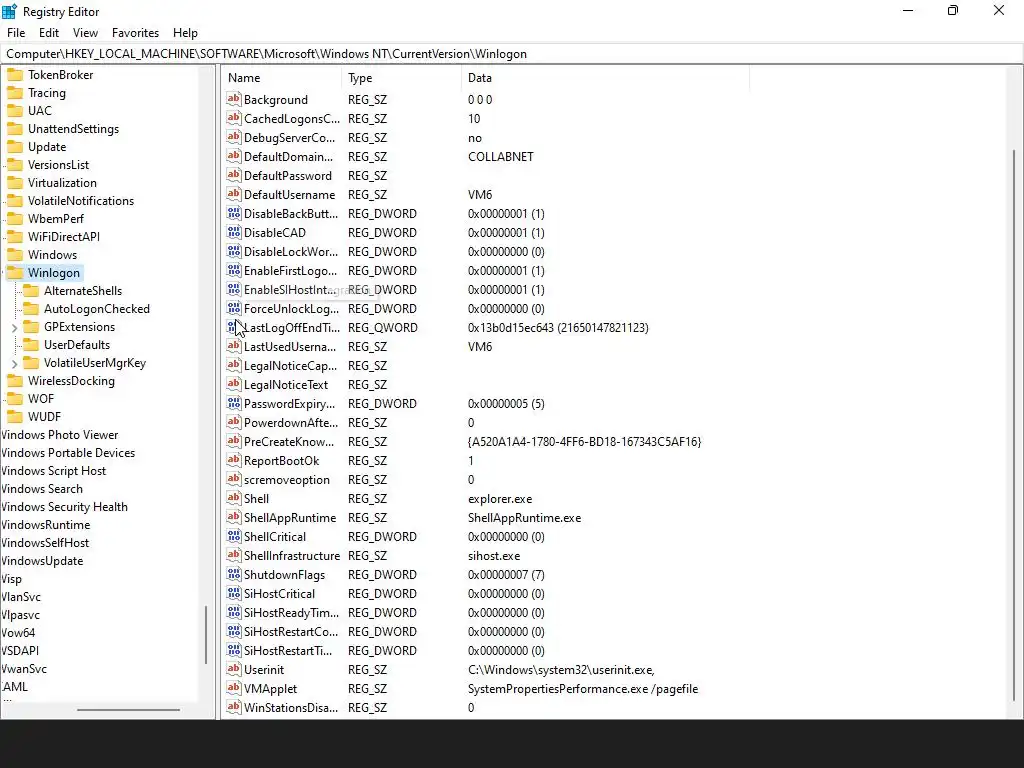Click the PreCreateKnow... GUID data value
The width and height of the screenshot is (1024, 768).
(584, 441)
